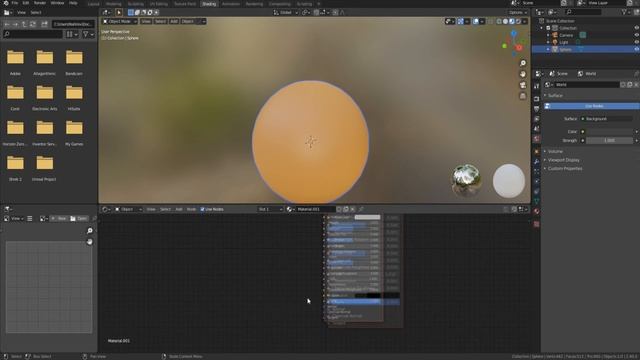Click the viewport zoom gizmo icon
Viewport: 640px width, 360px height.
tap(522, 63)
